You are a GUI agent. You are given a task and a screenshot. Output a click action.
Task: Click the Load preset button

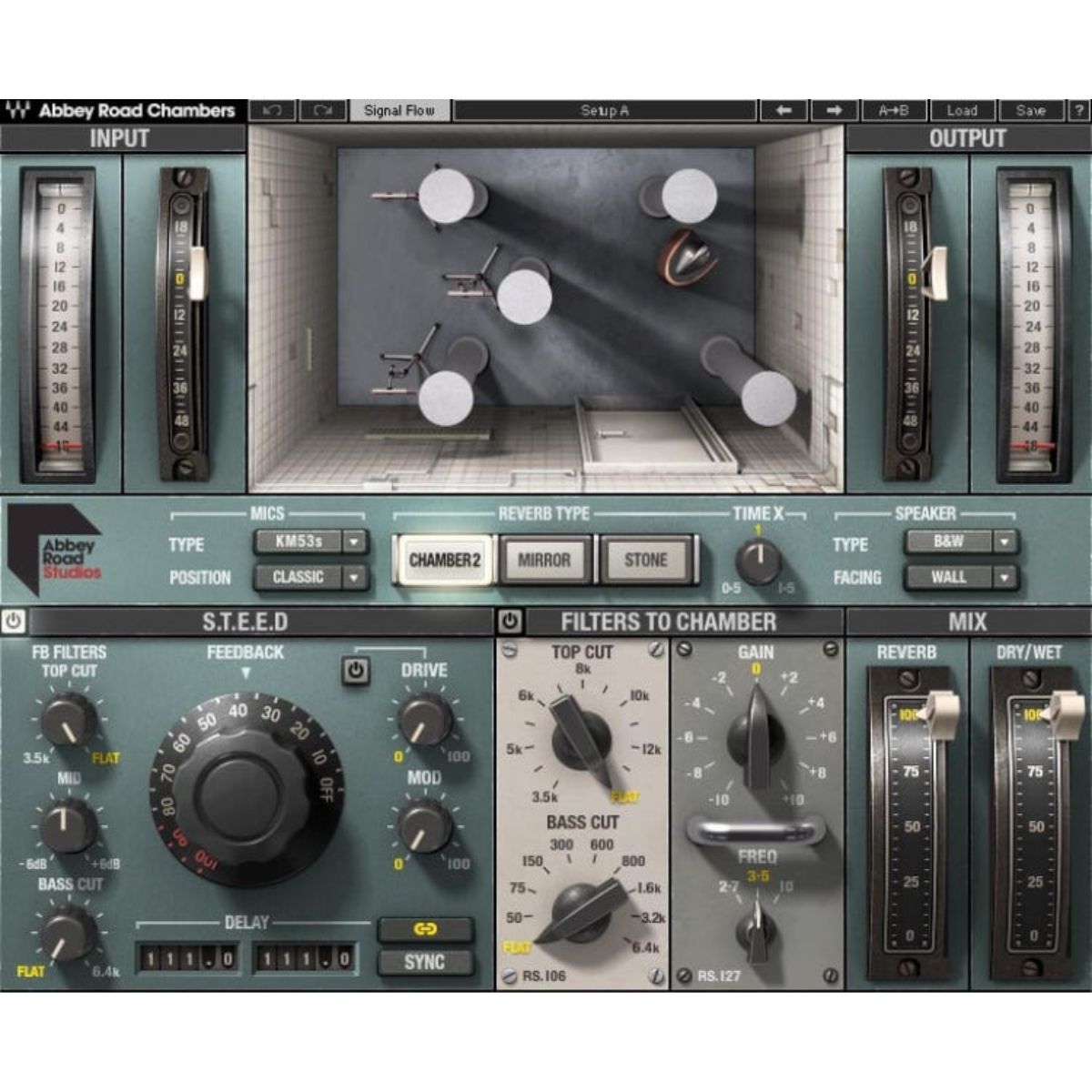pos(961,110)
